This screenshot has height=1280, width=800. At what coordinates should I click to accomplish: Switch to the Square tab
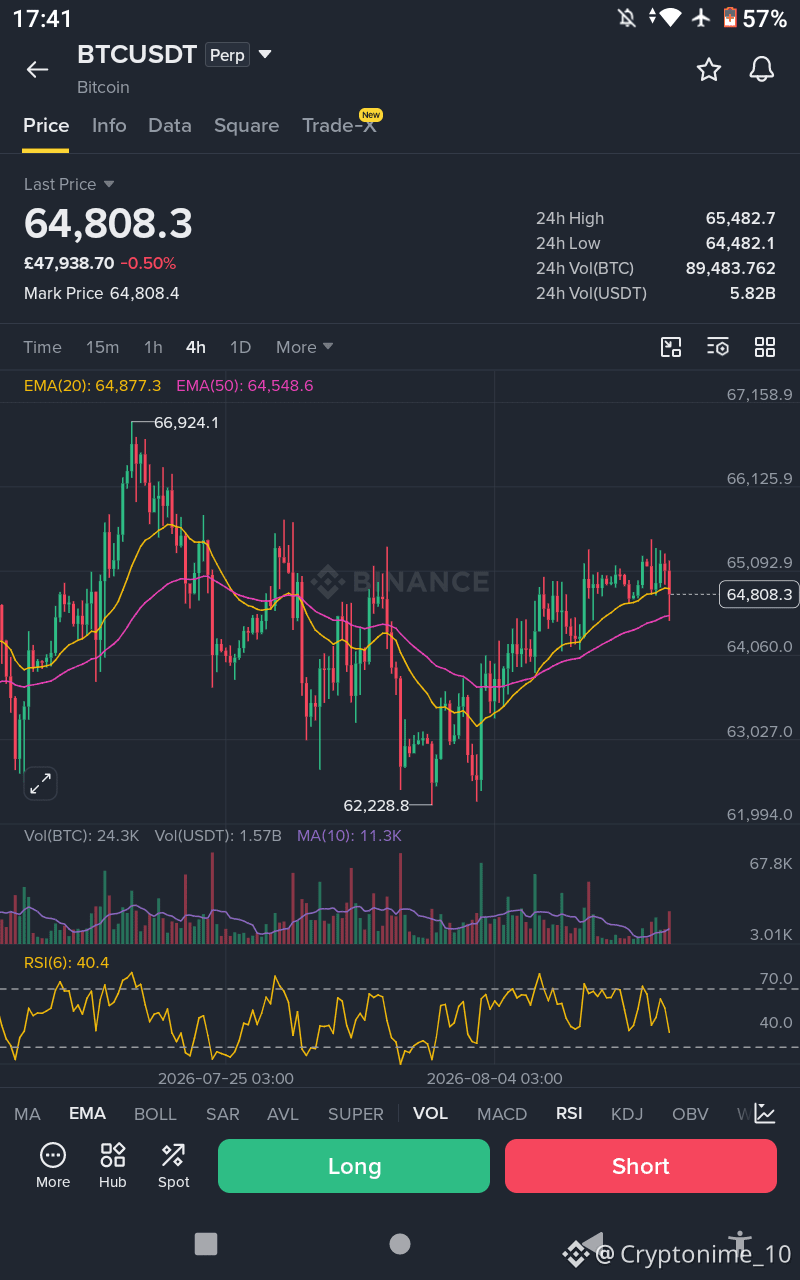click(x=246, y=126)
